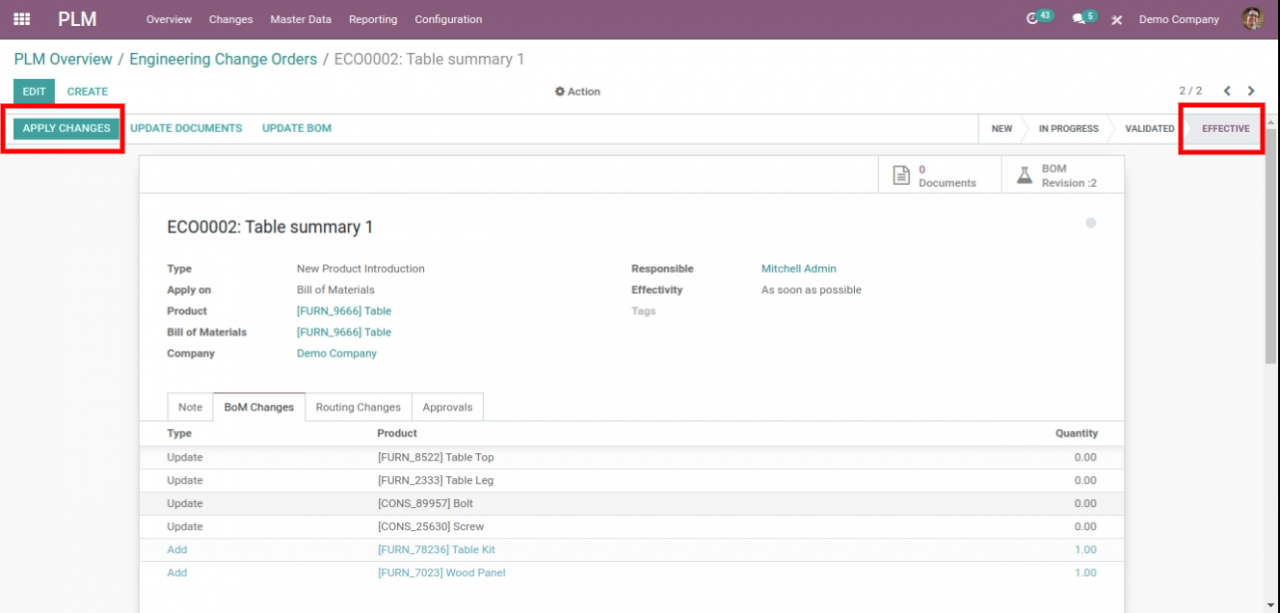Open the apps grid menu

pyautogui.click(x=22, y=19)
